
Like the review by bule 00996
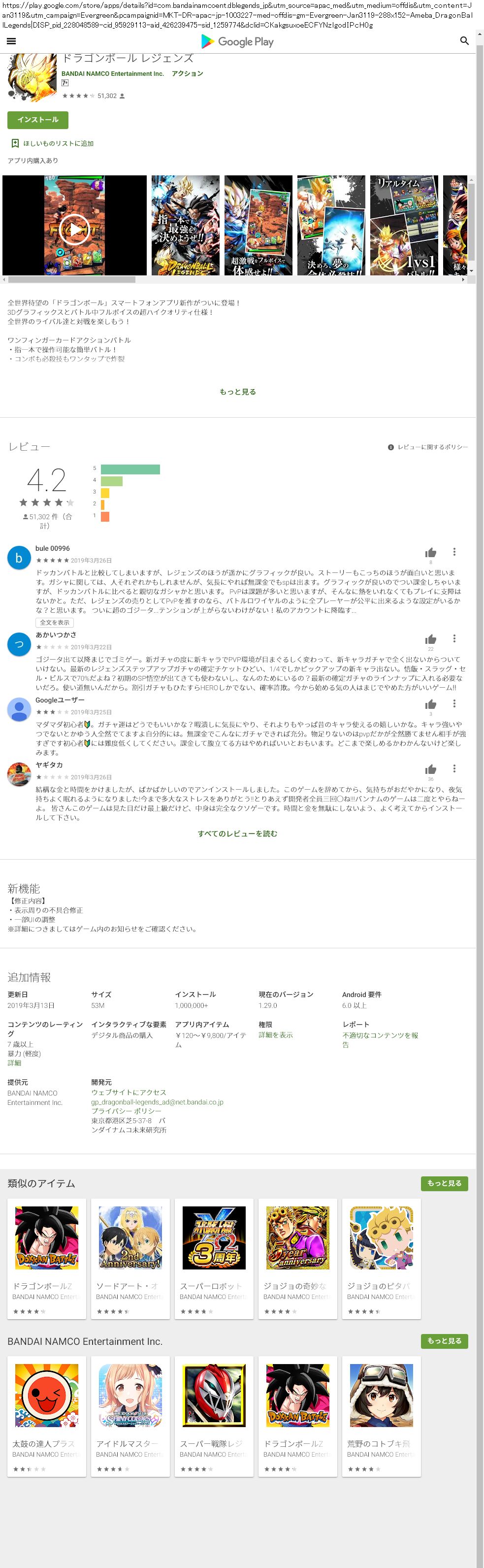pyautogui.click(x=430, y=552)
